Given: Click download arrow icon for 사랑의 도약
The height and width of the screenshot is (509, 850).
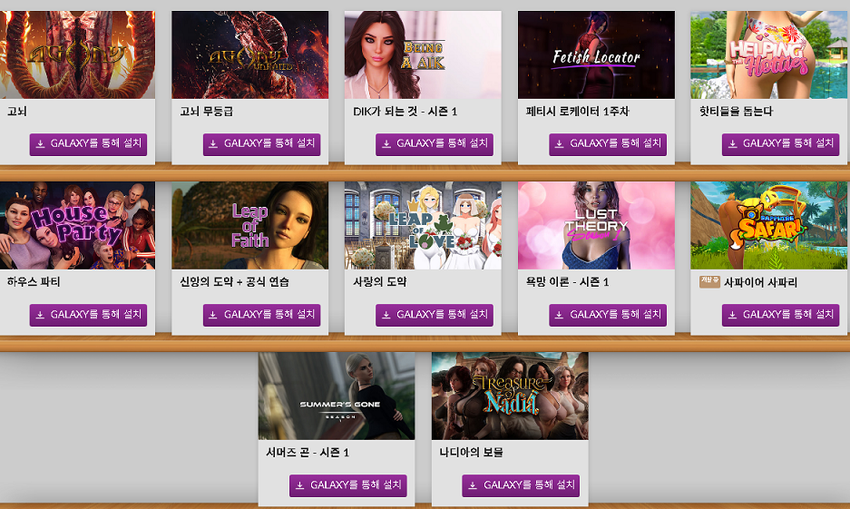Looking at the screenshot, I should click(x=386, y=315).
